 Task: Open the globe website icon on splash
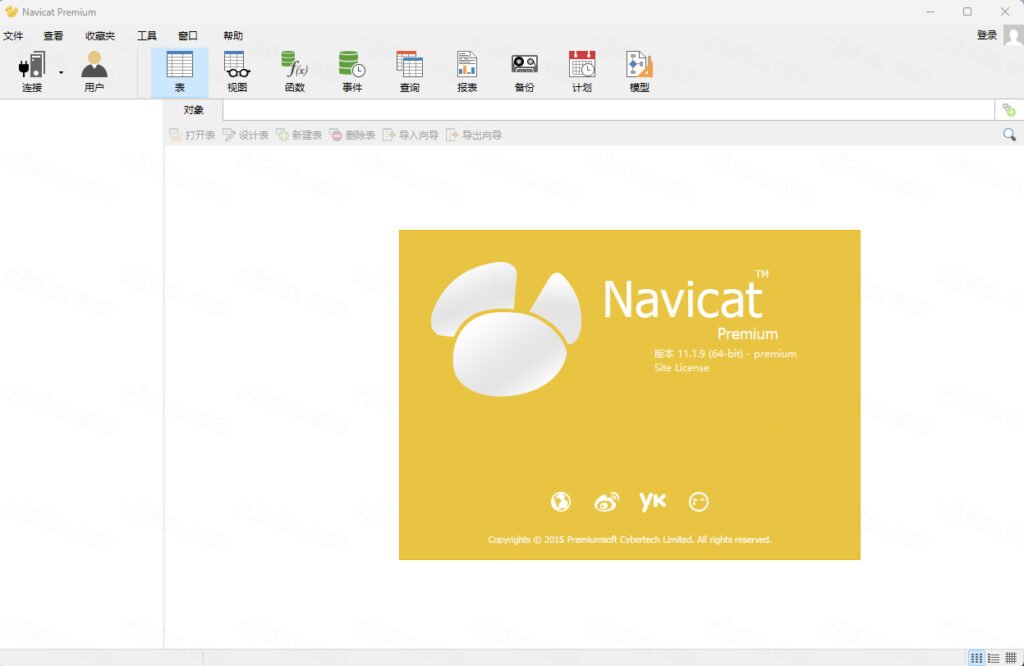[560, 501]
